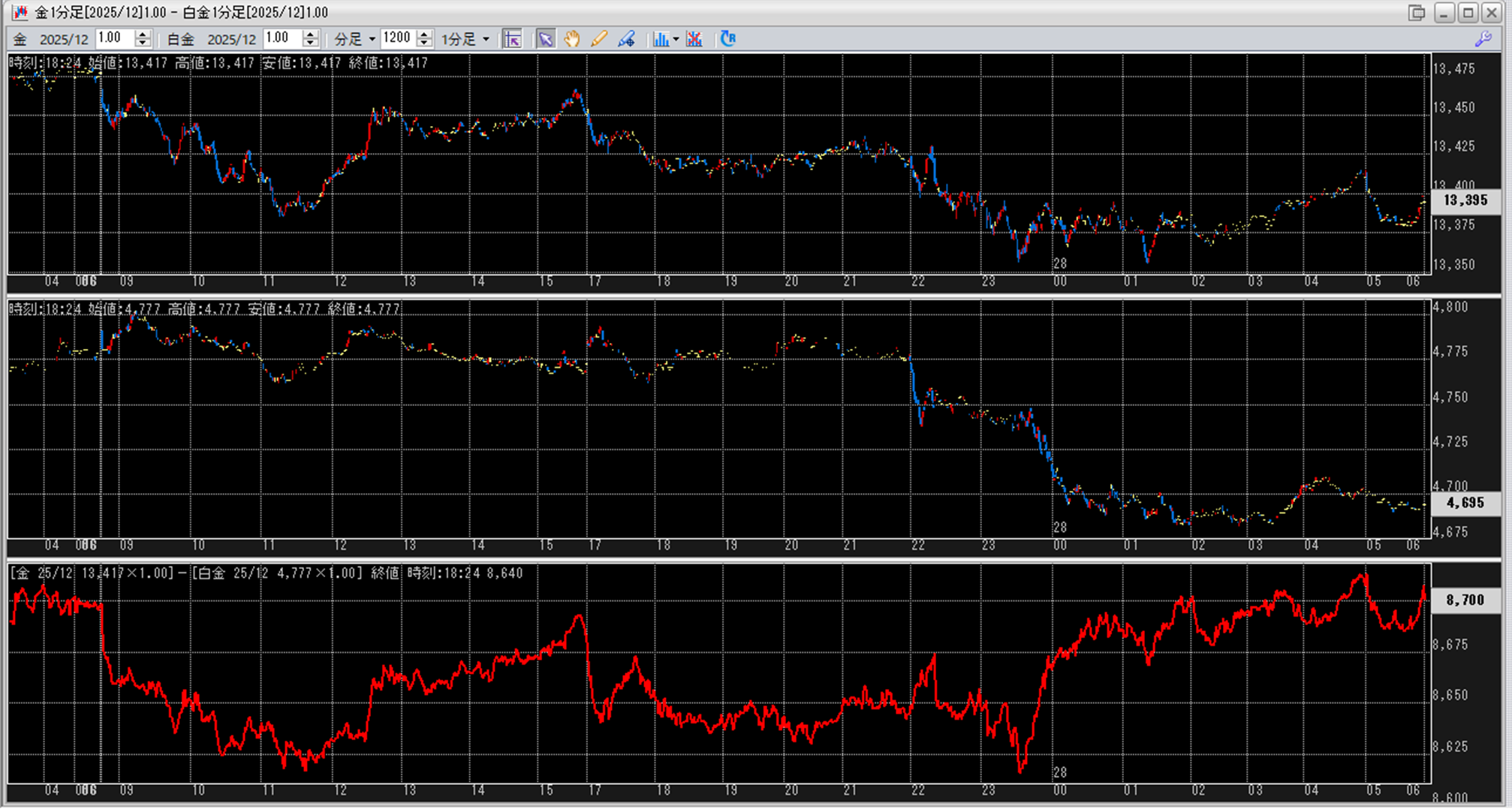Click the blue refresh reload icon
The height and width of the screenshot is (809, 1512).
pyautogui.click(x=727, y=39)
